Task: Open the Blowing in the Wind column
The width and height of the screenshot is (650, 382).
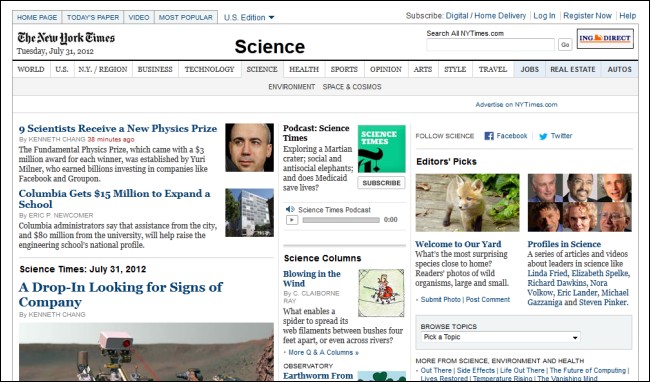Action: [312, 279]
